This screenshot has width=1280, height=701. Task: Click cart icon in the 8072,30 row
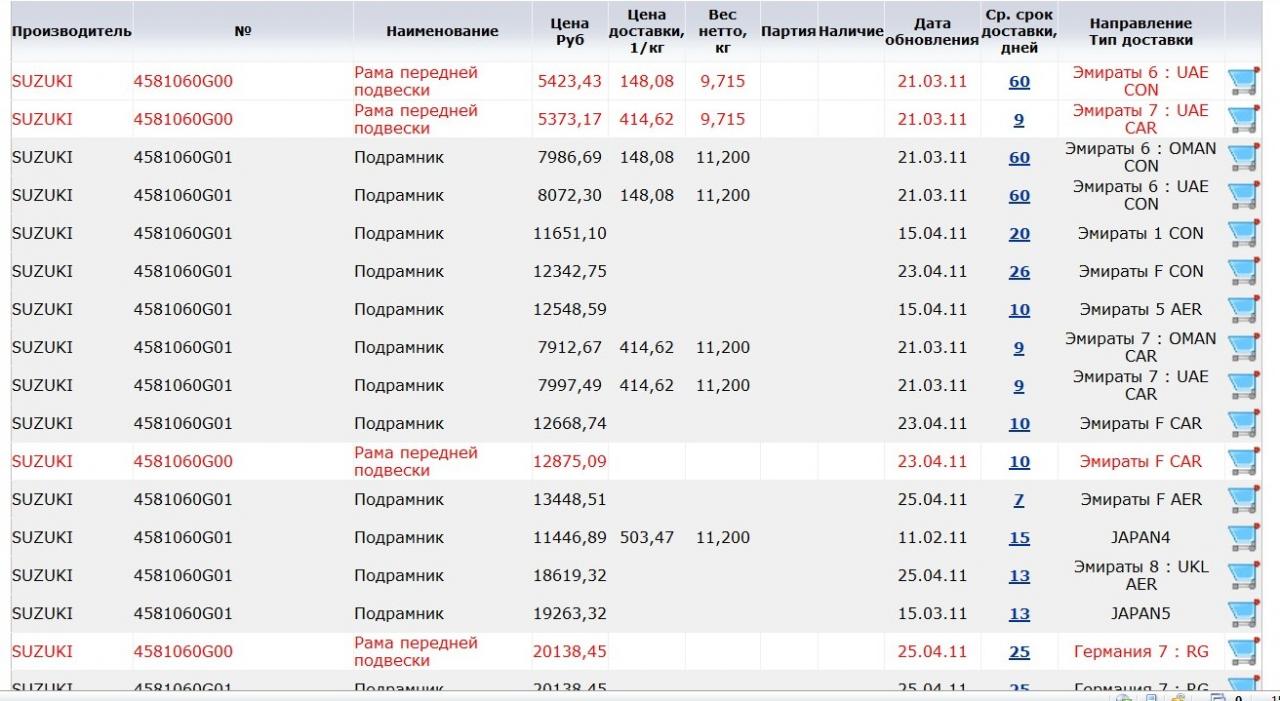pyautogui.click(x=1242, y=196)
